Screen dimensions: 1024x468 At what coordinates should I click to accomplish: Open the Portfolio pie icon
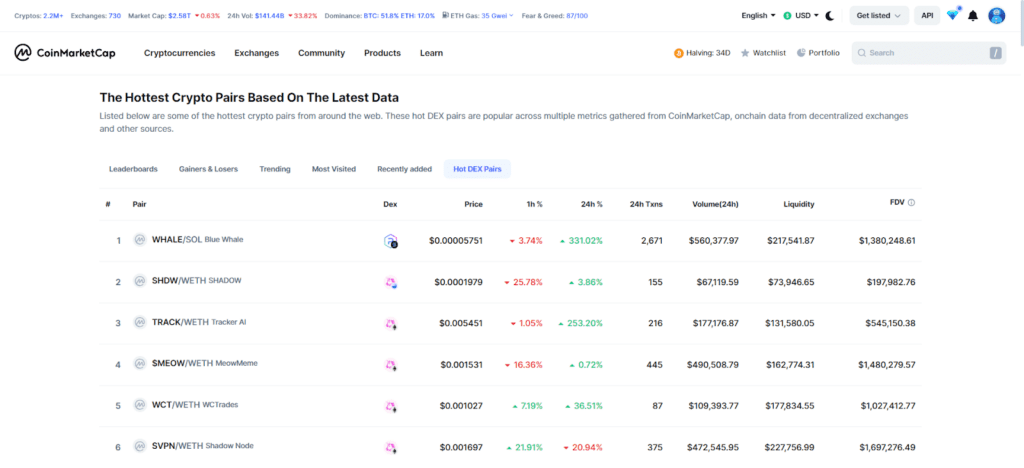tap(801, 53)
